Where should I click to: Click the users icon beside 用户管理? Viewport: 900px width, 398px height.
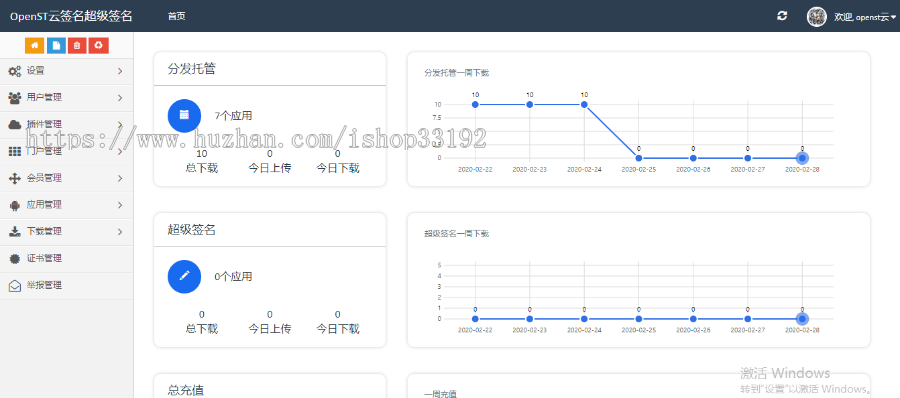pos(15,98)
